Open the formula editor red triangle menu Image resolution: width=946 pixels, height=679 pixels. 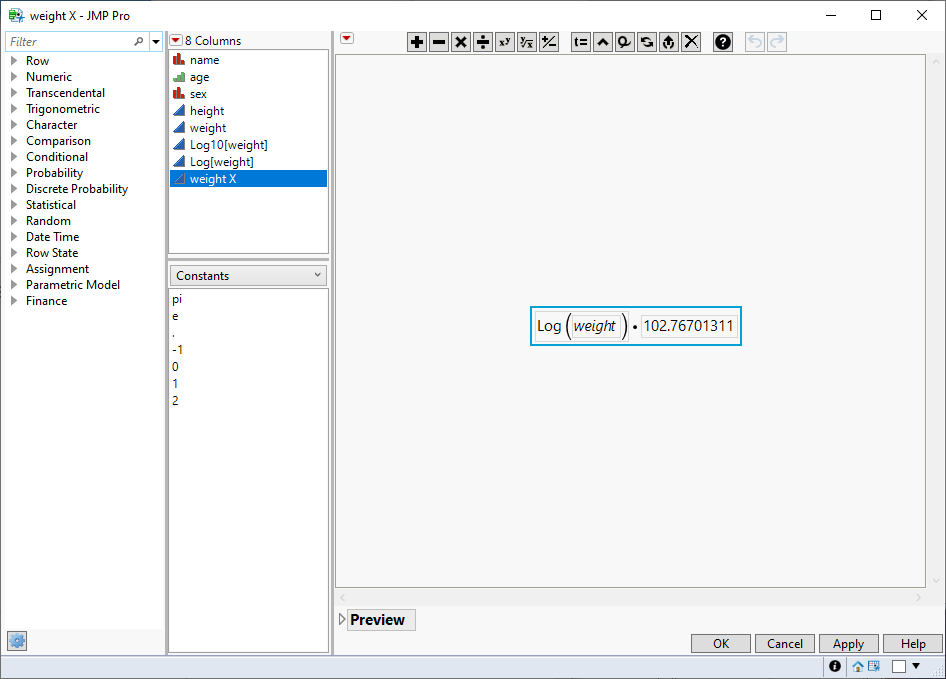point(346,37)
